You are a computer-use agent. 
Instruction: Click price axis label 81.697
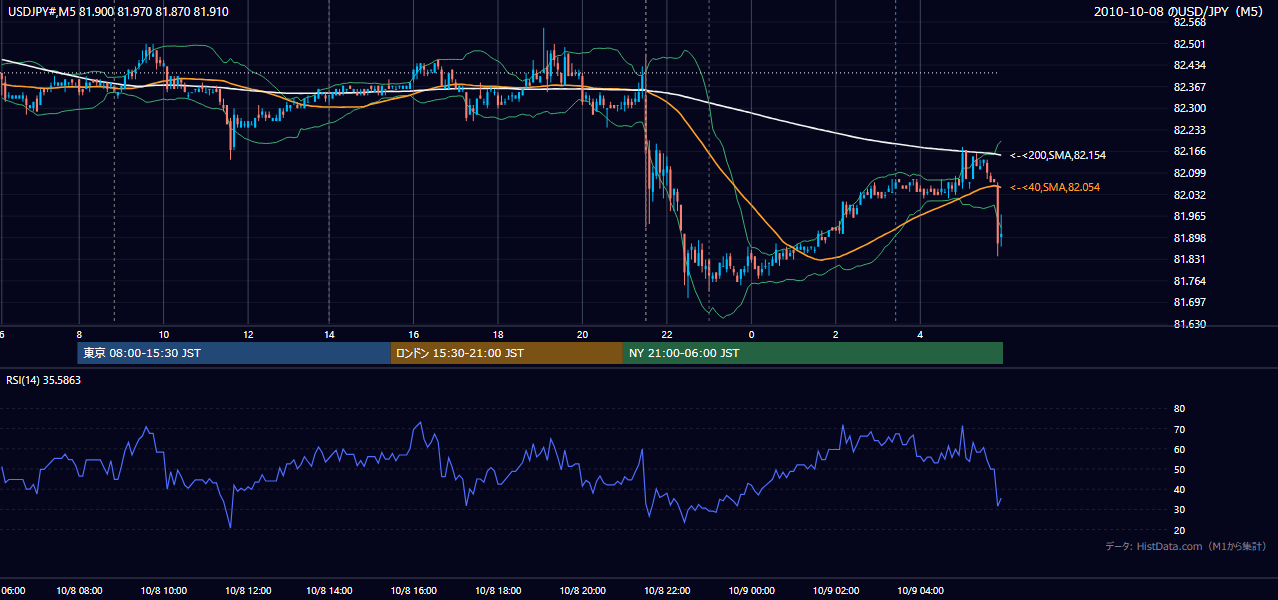(x=1189, y=302)
